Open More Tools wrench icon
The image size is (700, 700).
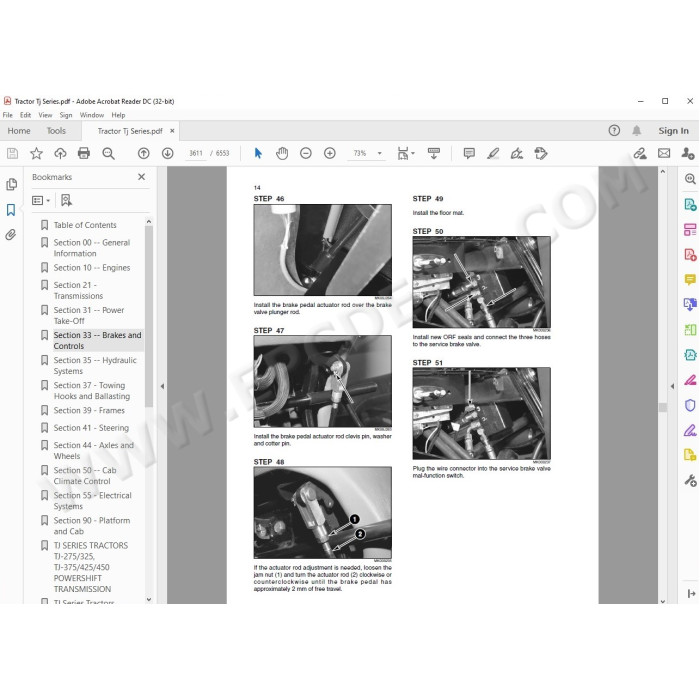tap(690, 480)
